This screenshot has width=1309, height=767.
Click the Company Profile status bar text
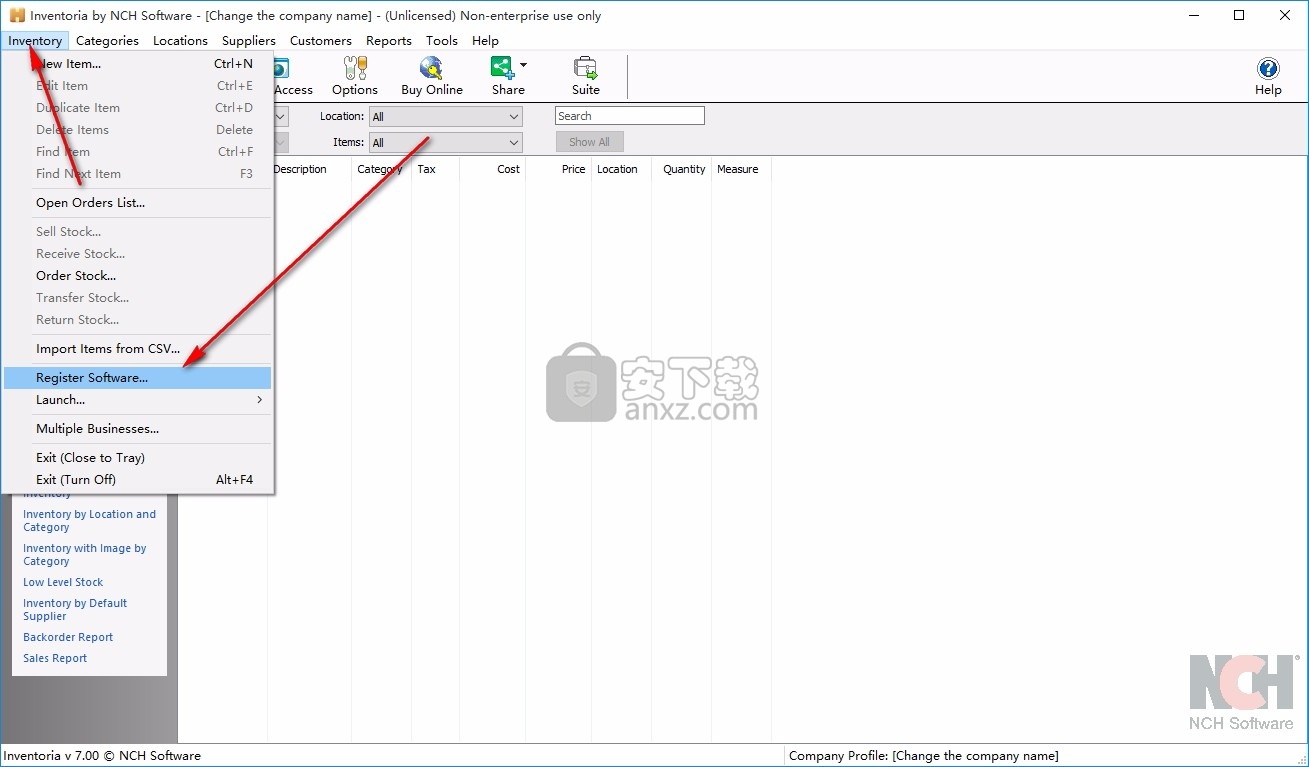pos(924,756)
